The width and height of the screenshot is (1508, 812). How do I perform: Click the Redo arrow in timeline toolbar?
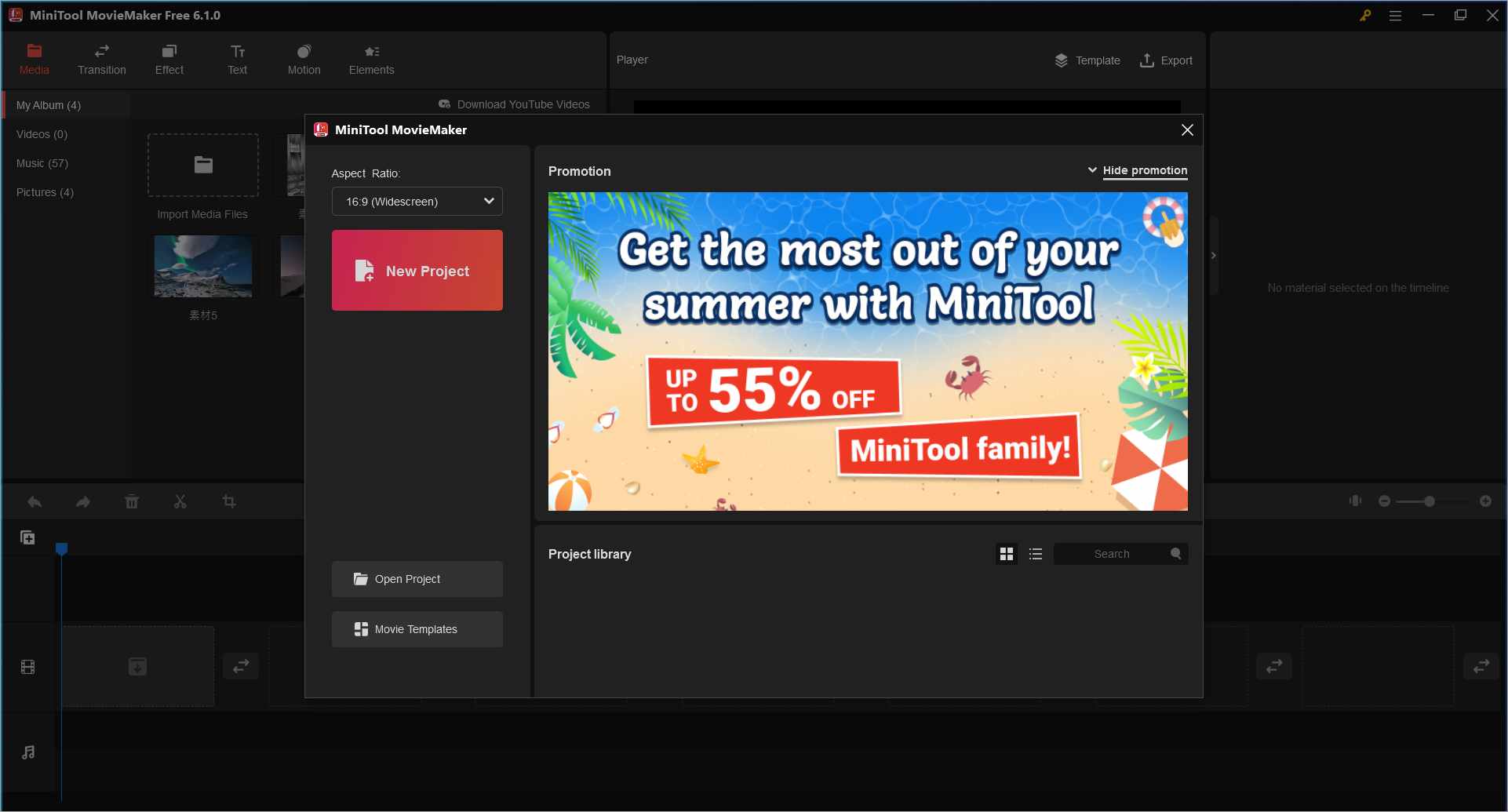pyautogui.click(x=83, y=501)
